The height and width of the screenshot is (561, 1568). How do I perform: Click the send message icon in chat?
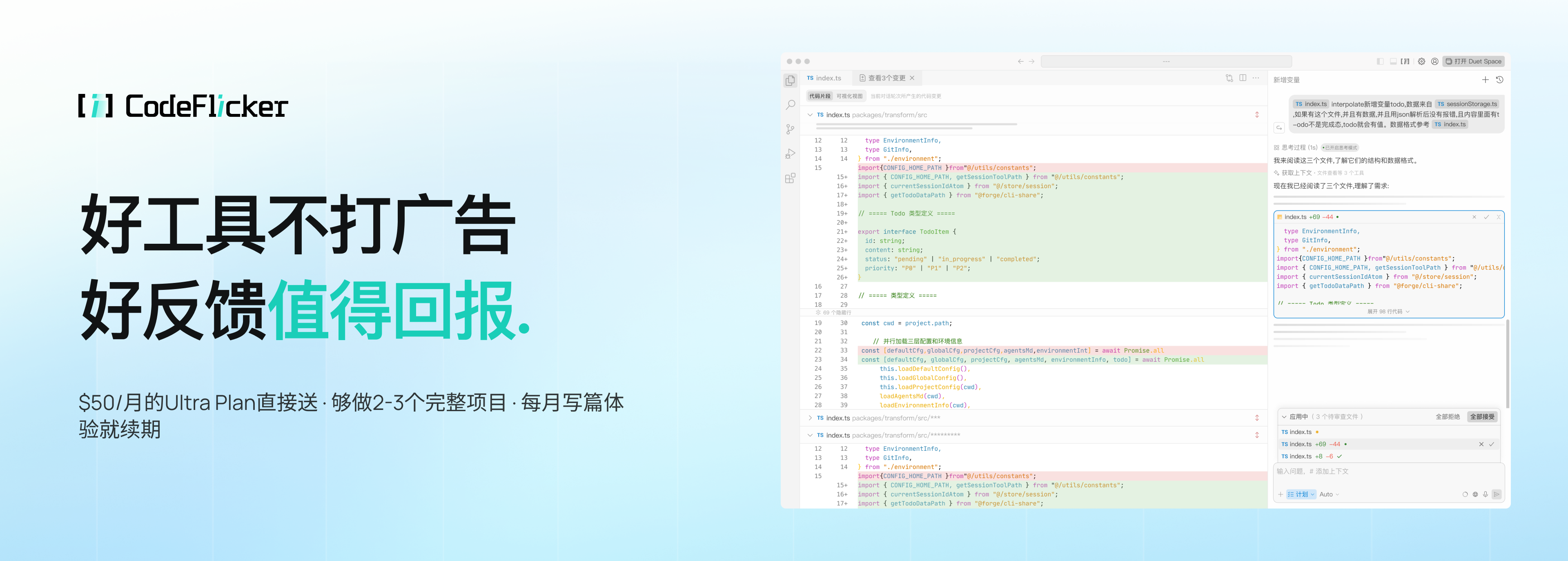pyautogui.click(x=1497, y=494)
